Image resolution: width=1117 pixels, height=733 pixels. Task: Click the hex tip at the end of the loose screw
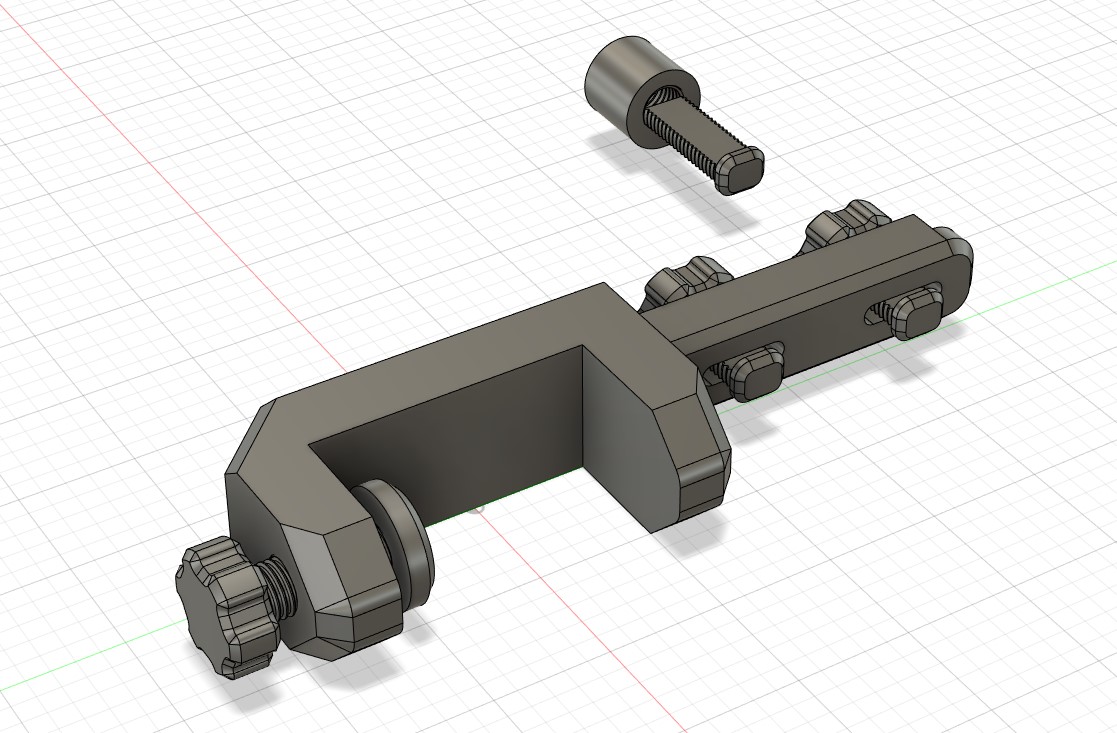click(737, 170)
